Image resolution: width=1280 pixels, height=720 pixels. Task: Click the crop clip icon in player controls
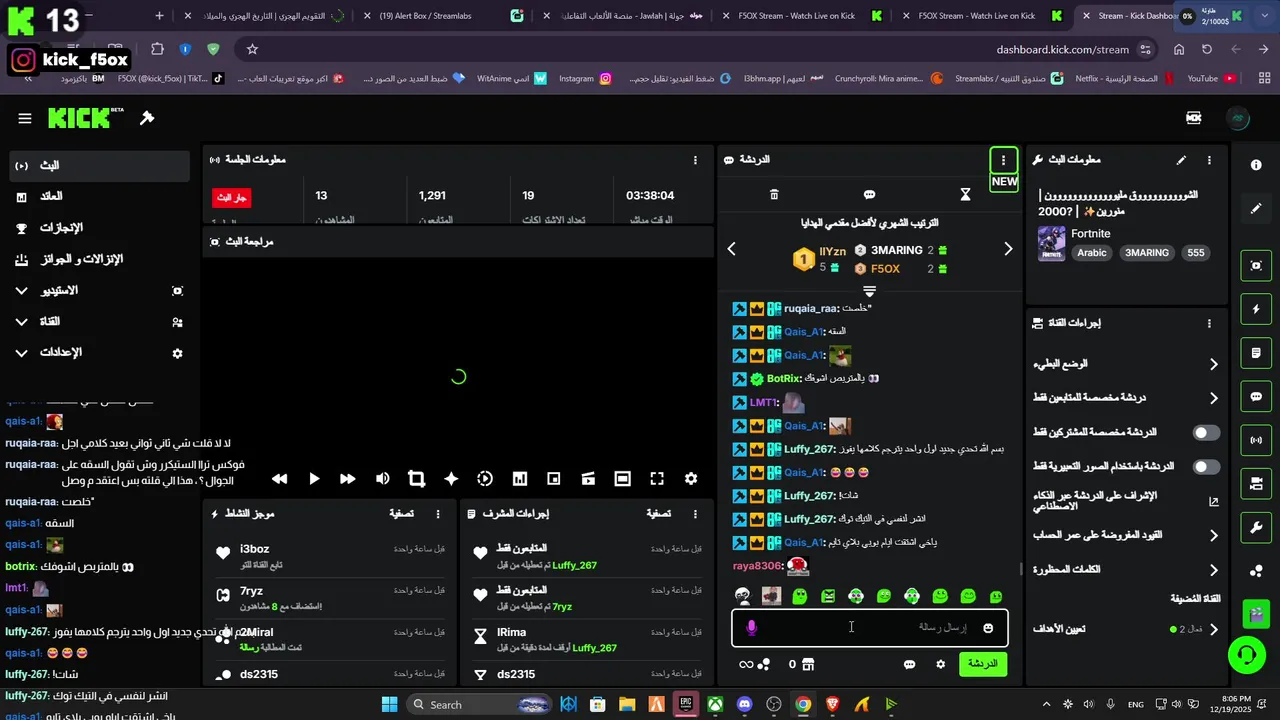(x=417, y=479)
